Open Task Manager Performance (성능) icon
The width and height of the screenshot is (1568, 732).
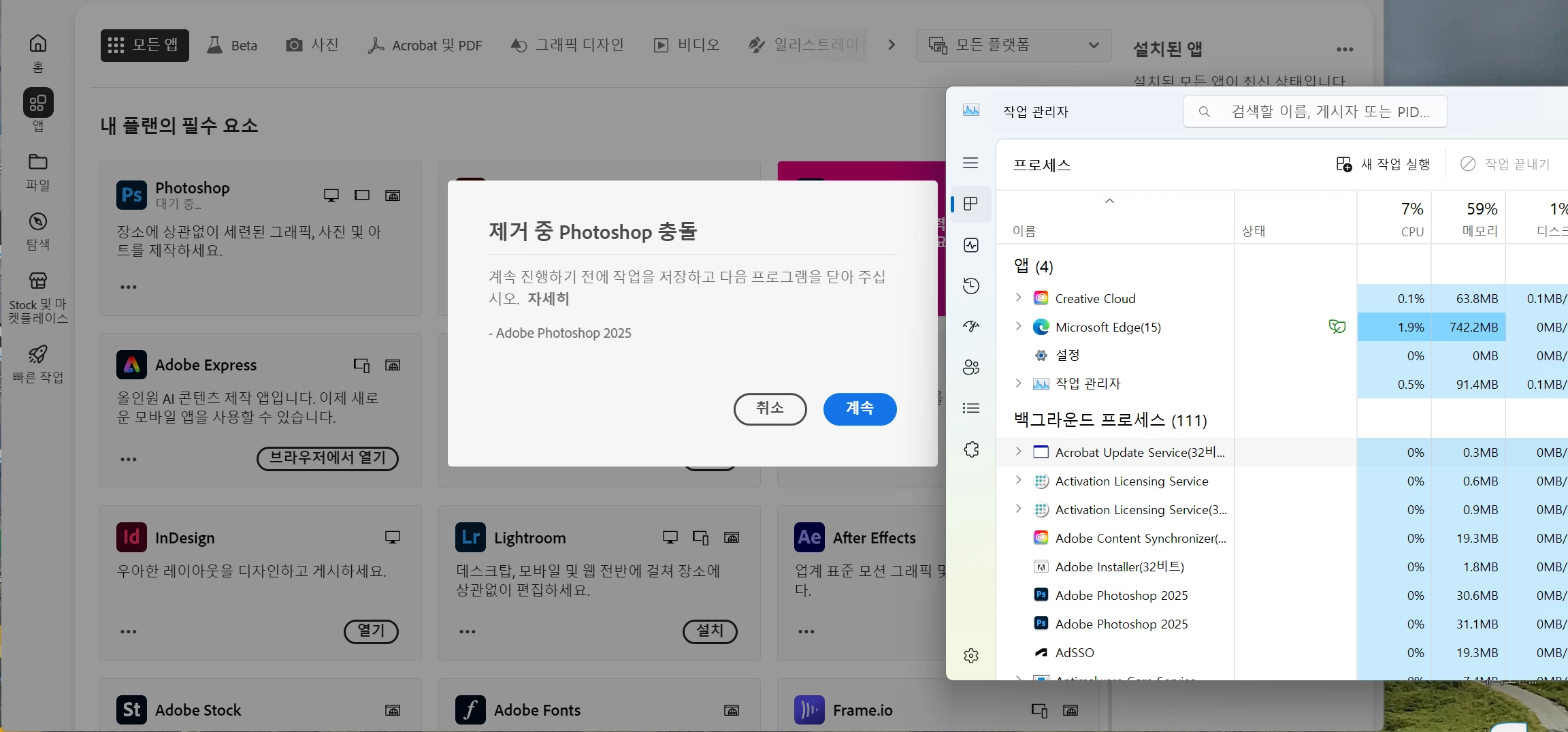point(971,245)
